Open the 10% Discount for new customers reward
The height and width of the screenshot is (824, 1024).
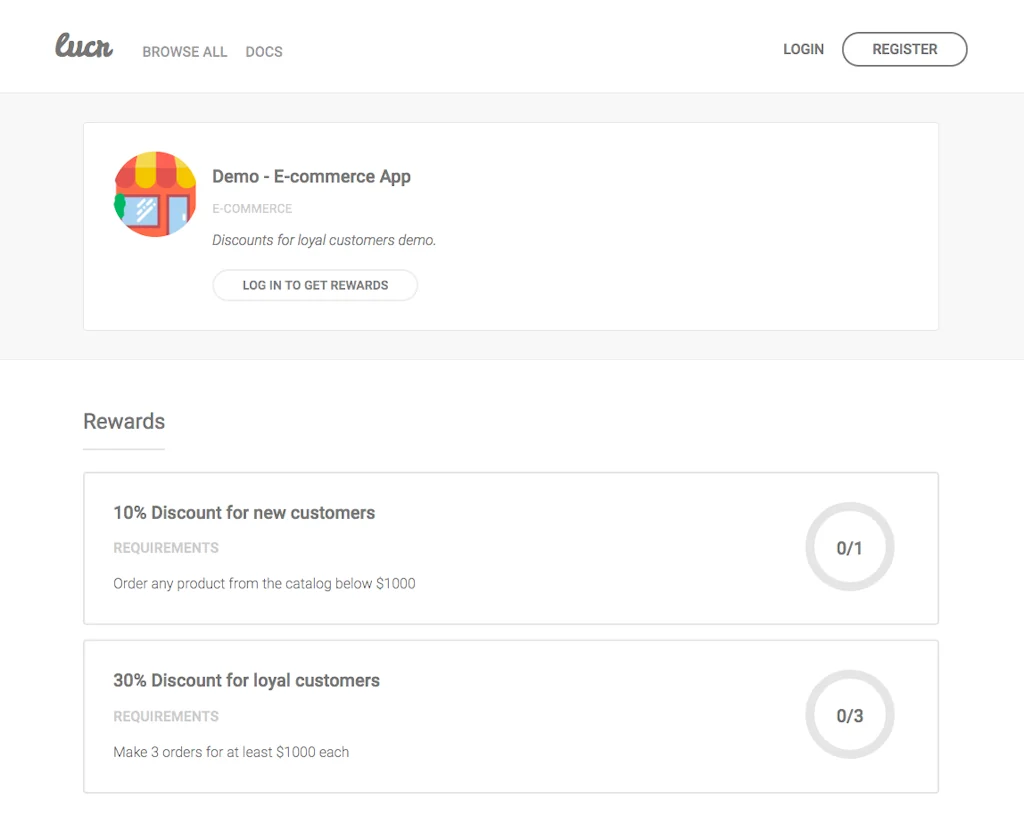coord(244,513)
